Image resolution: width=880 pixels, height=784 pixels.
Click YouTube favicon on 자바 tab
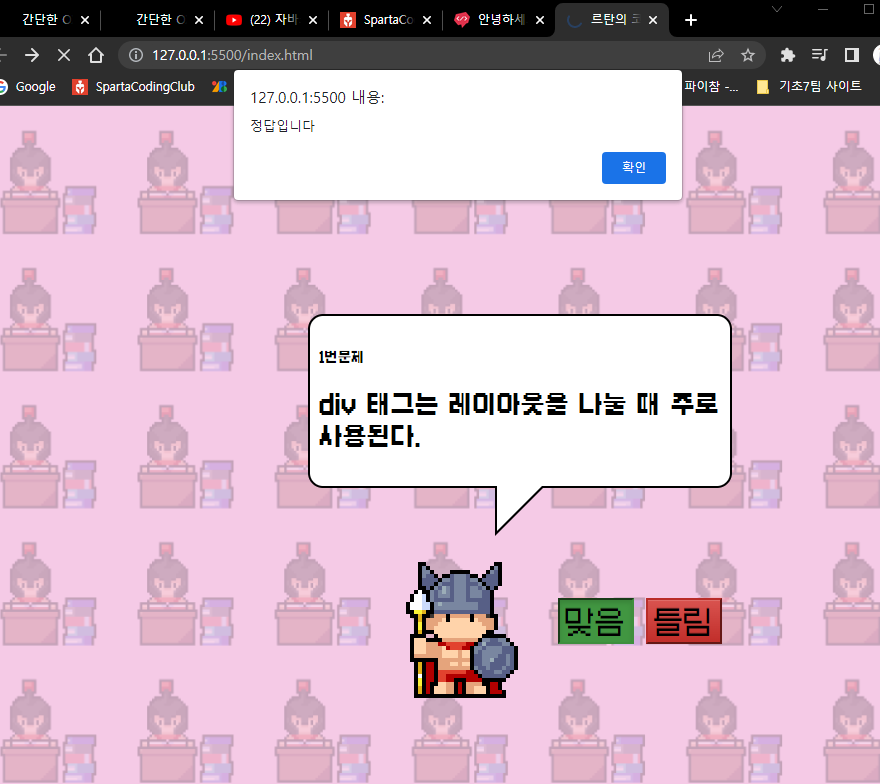pyautogui.click(x=233, y=20)
